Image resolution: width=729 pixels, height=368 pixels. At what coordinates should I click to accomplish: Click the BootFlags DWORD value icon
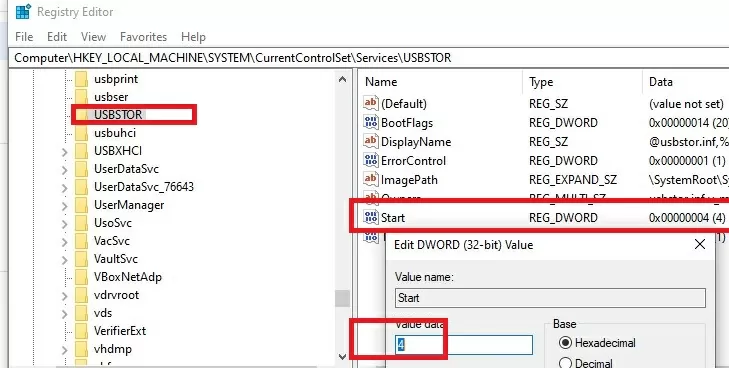point(371,122)
